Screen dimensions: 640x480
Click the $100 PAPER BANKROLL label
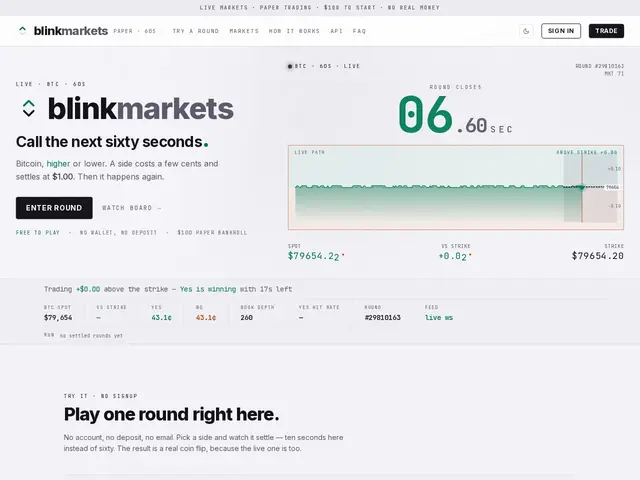coord(212,232)
